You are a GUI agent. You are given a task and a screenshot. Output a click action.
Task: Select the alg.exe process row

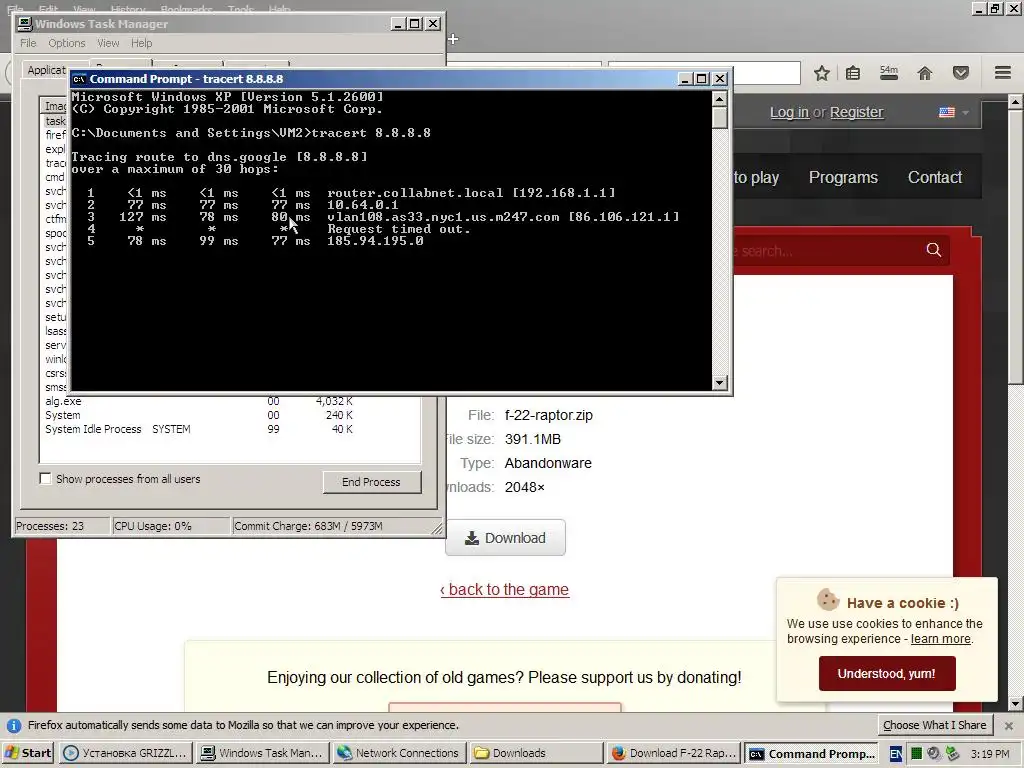click(x=230, y=401)
